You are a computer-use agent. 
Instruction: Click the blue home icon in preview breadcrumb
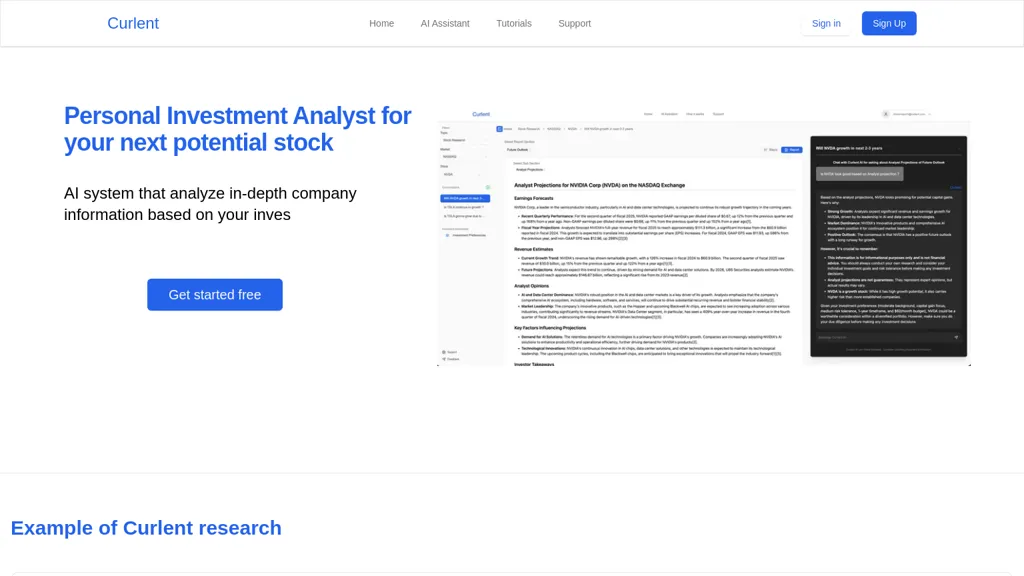[499, 129]
